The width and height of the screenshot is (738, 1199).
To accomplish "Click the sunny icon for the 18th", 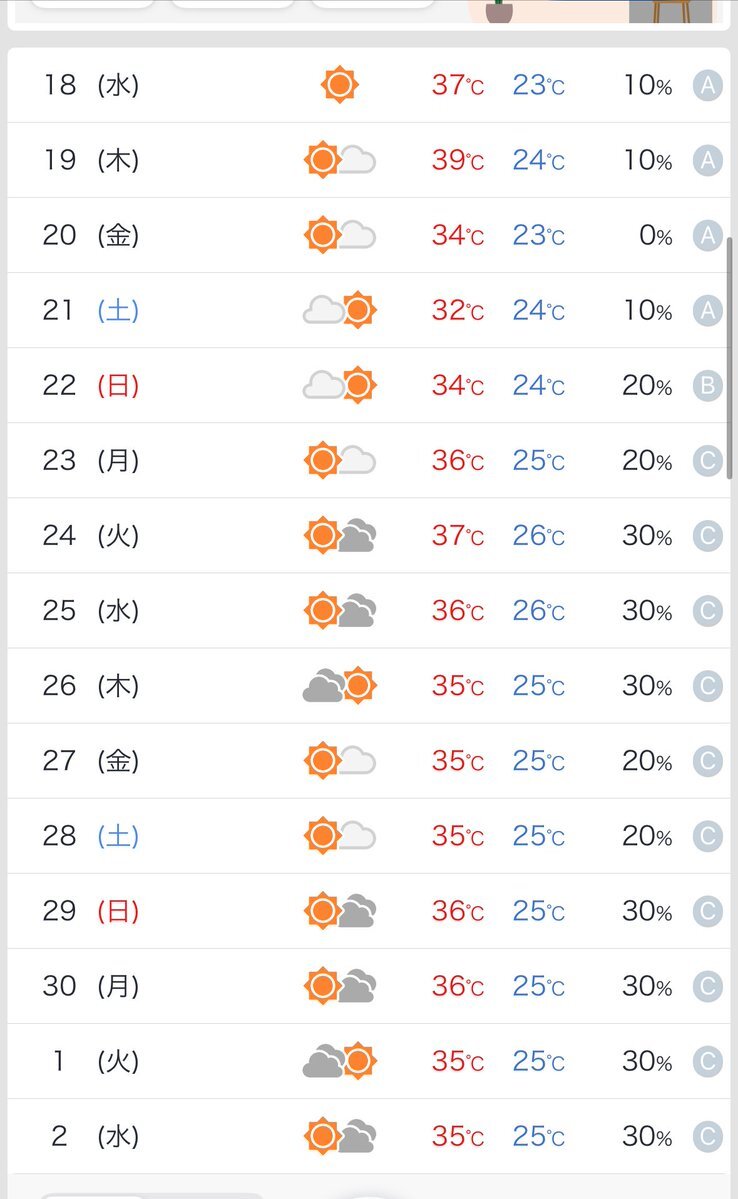I will pos(340,84).
